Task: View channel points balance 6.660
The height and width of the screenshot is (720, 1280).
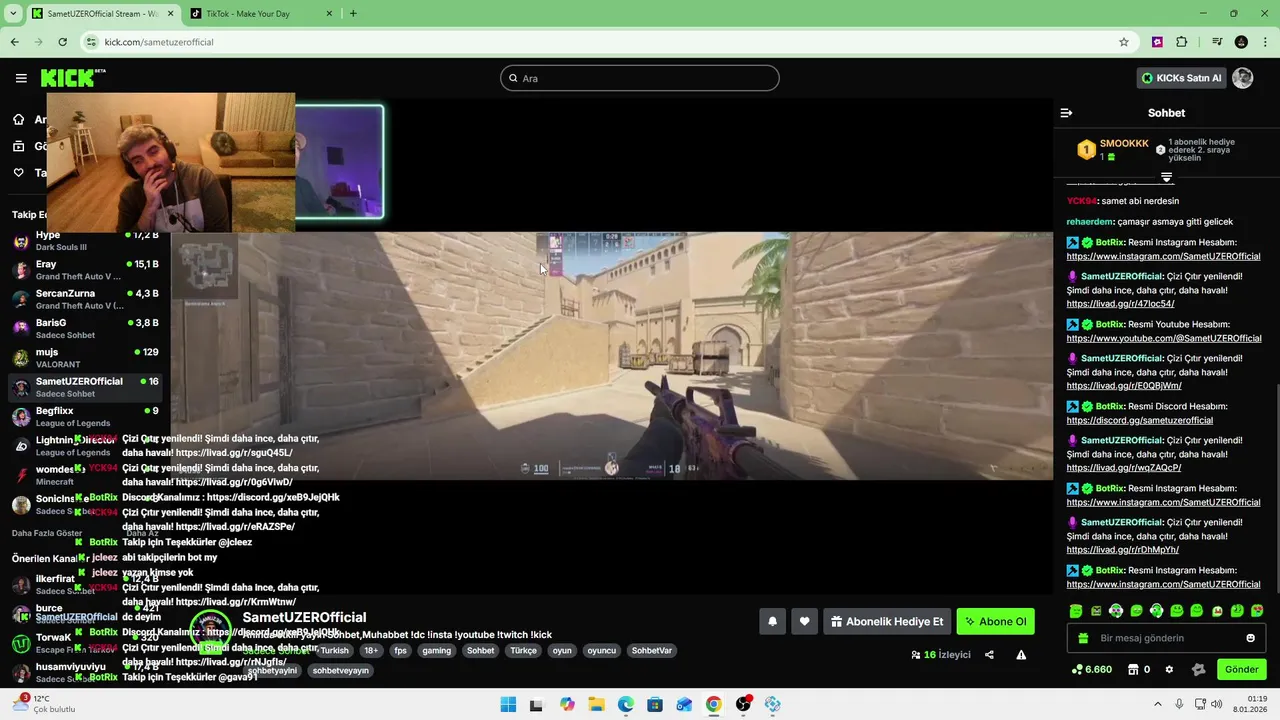Action: click(x=1091, y=669)
